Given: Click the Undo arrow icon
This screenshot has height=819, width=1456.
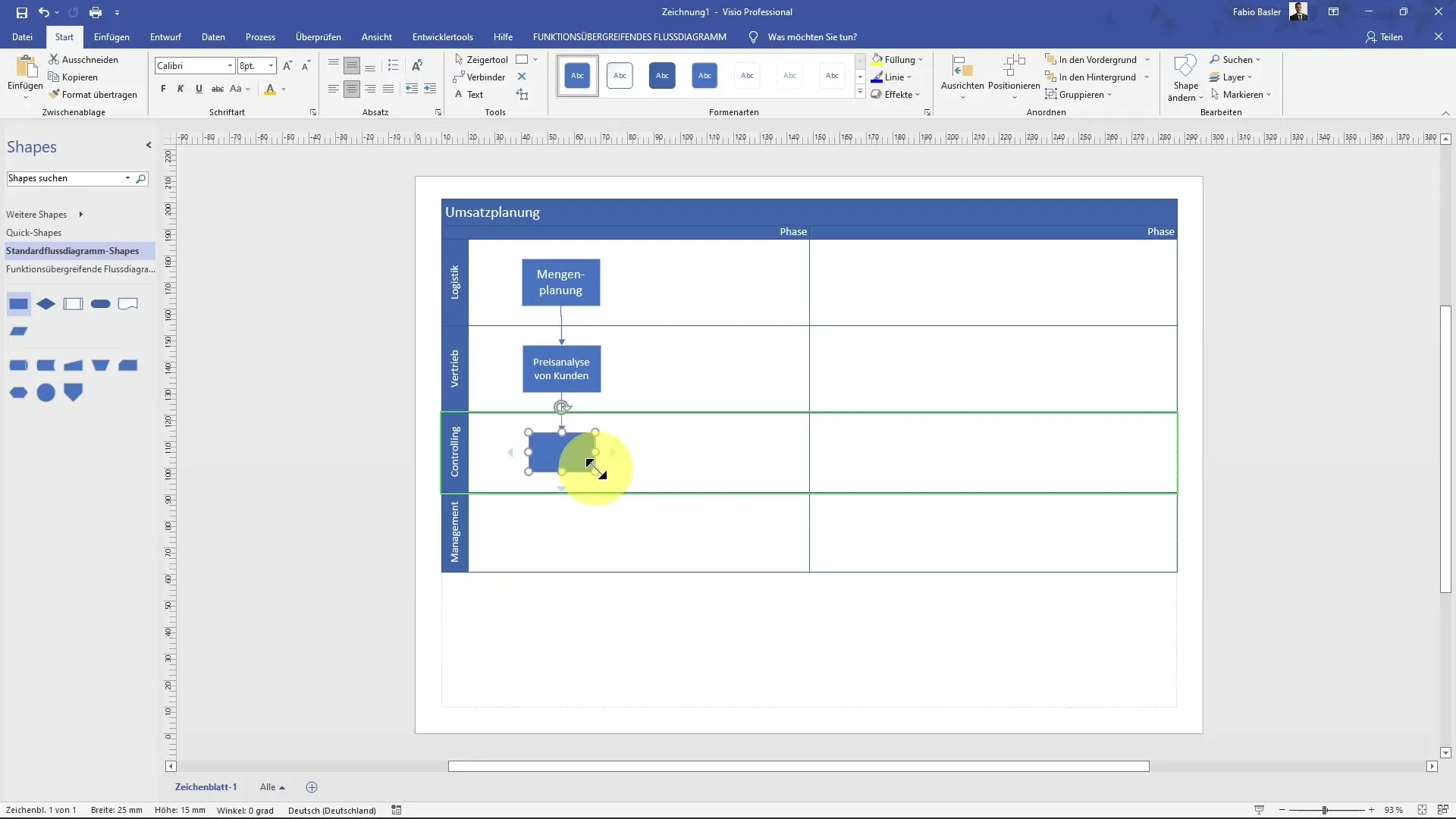Looking at the screenshot, I should 44,12.
